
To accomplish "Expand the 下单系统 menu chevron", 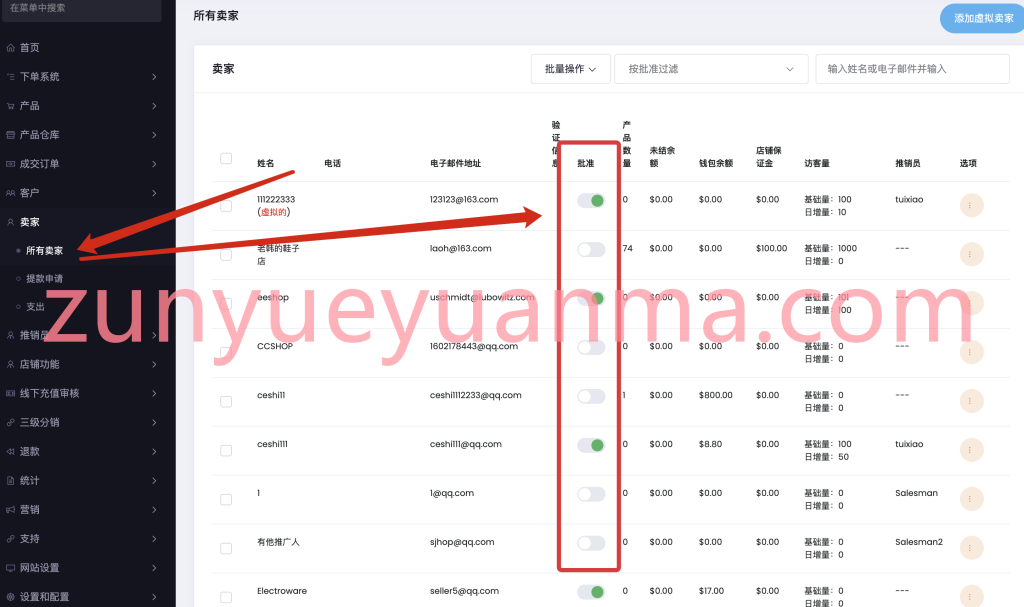I will [x=154, y=76].
